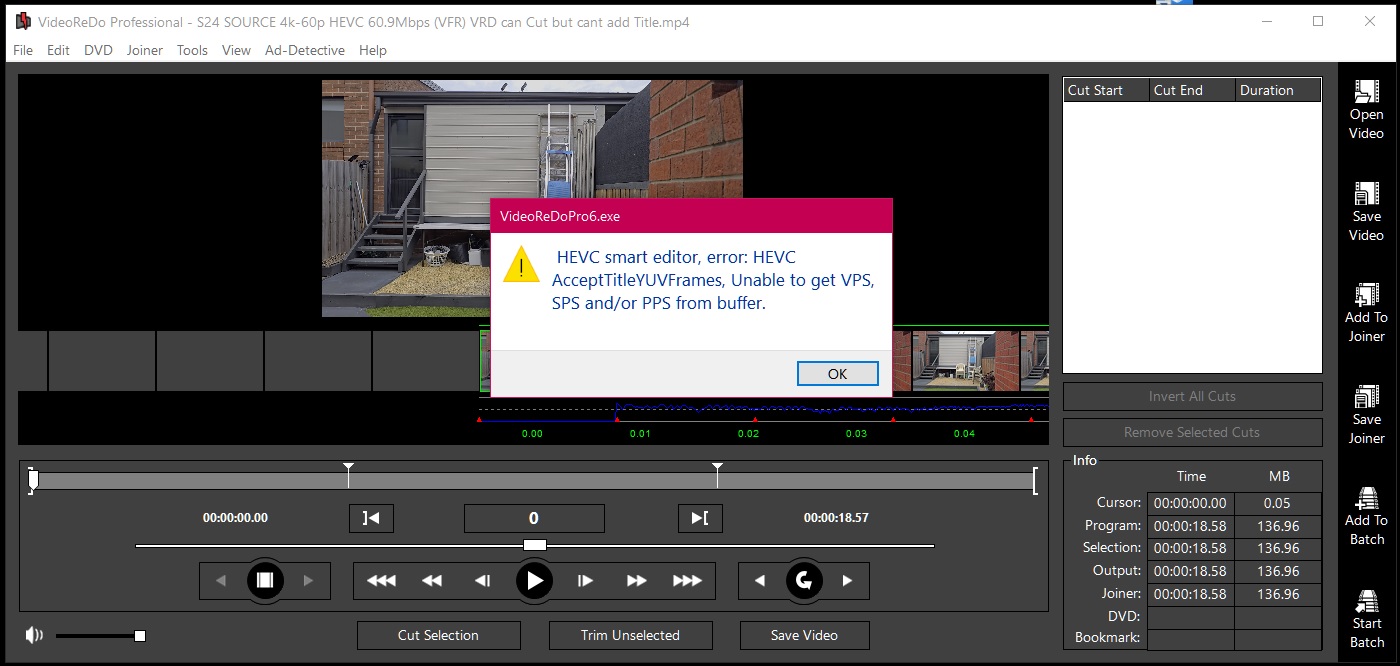1400x666 pixels.
Task: Click Open Video in right sidebar
Action: pyautogui.click(x=1366, y=110)
